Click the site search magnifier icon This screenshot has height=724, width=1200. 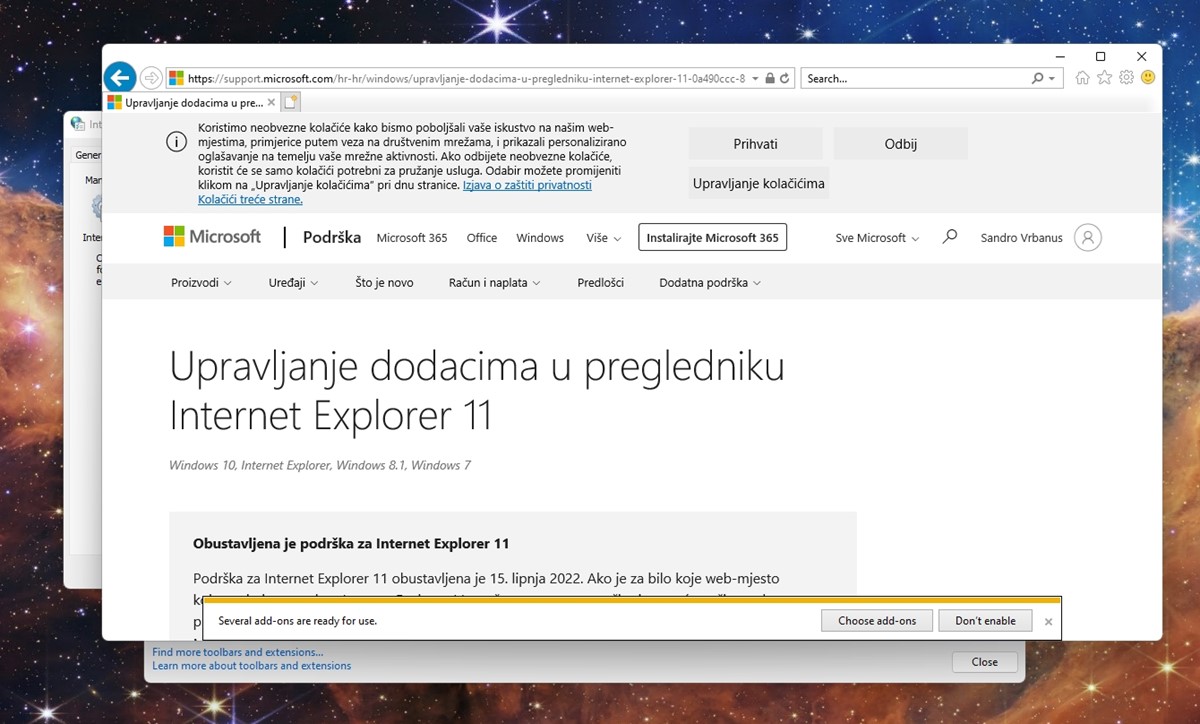pos(950,237)
